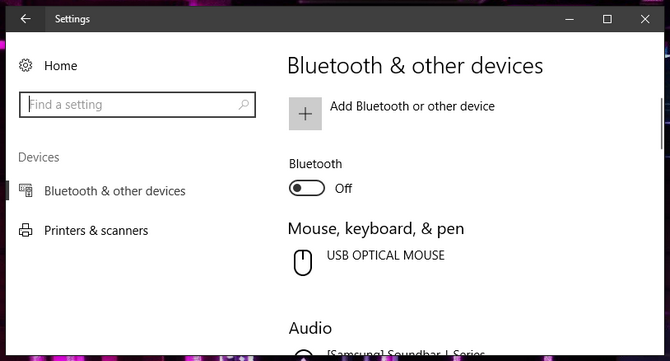Click the vertical scrollbar thumb
The image size is (670, 361).
click(661, 123)
